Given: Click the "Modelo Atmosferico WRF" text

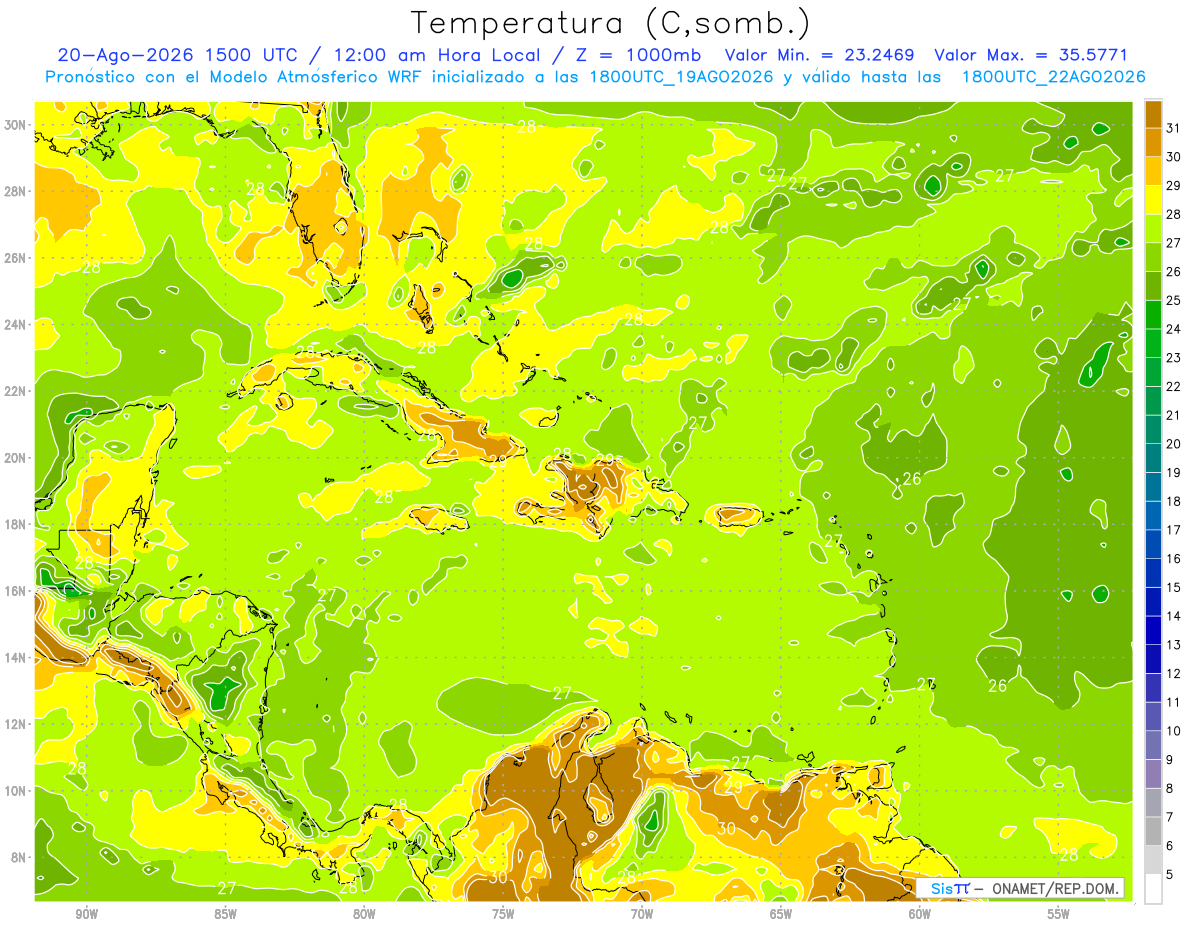Looking at the screenshot, I should 302,77.
